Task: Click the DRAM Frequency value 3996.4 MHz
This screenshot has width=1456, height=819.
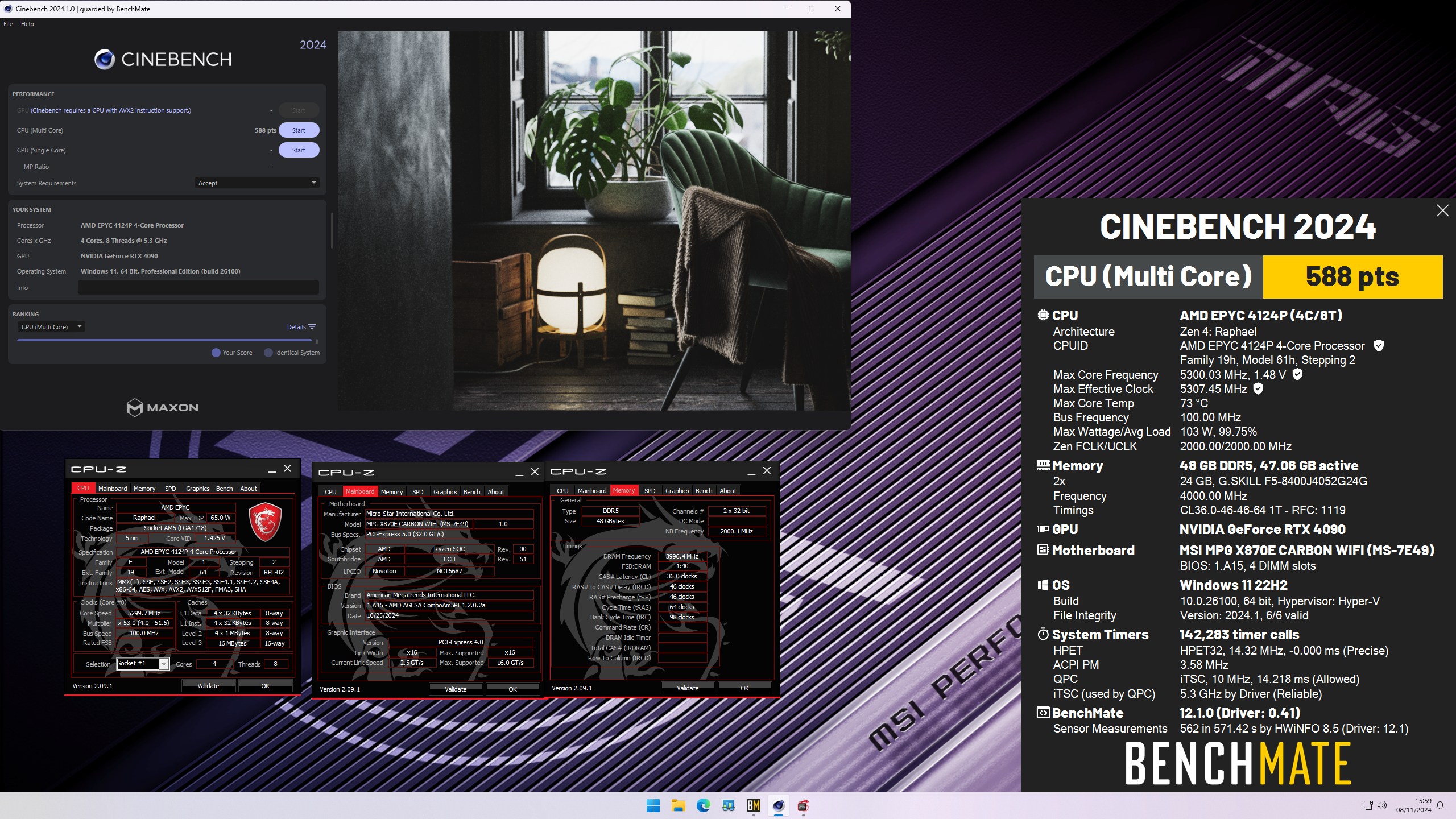Action: 682,556
